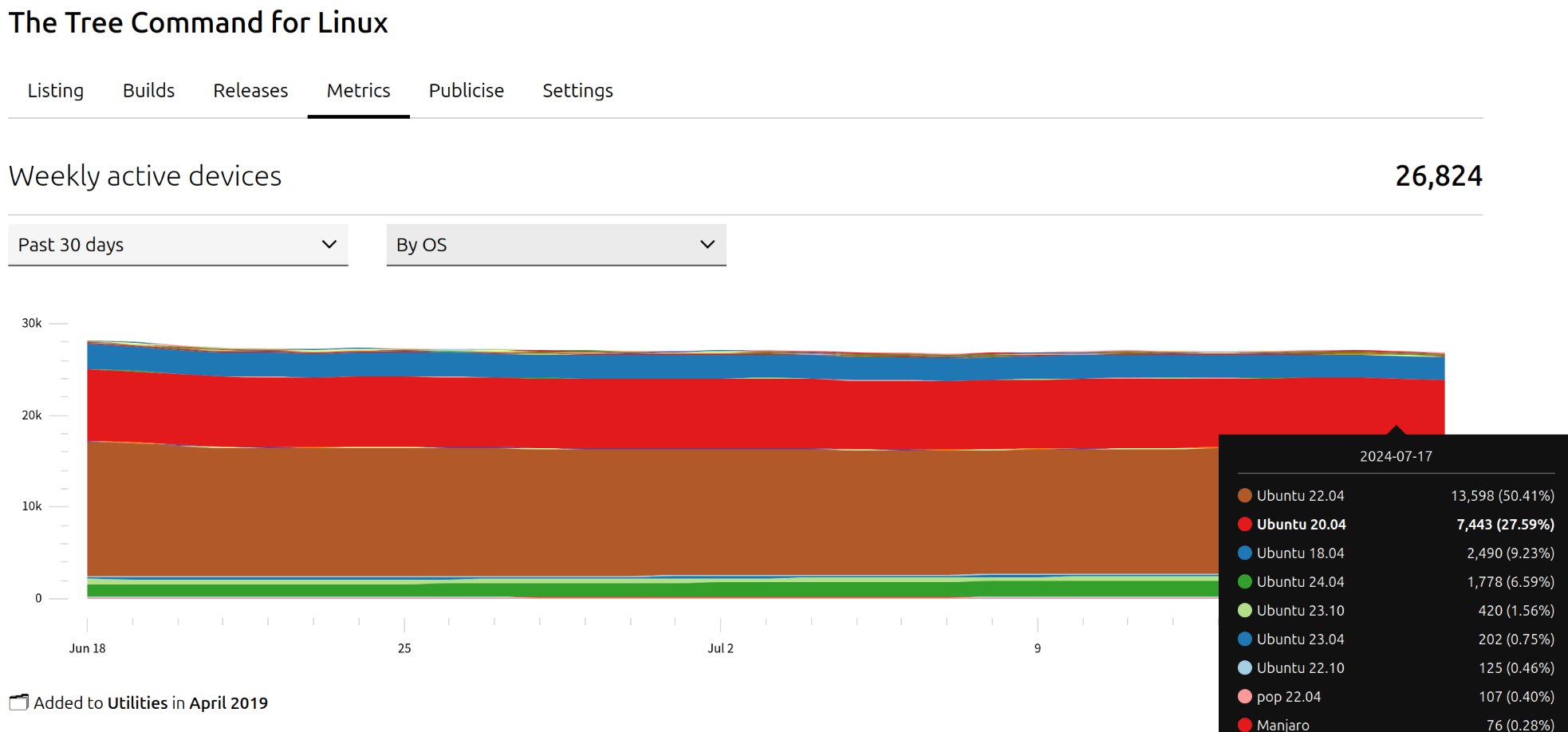This screenshot has height=732, width=1568.
Task: Click the Ubuntu 23.10 light green dot
Action: click(1244, 610)
